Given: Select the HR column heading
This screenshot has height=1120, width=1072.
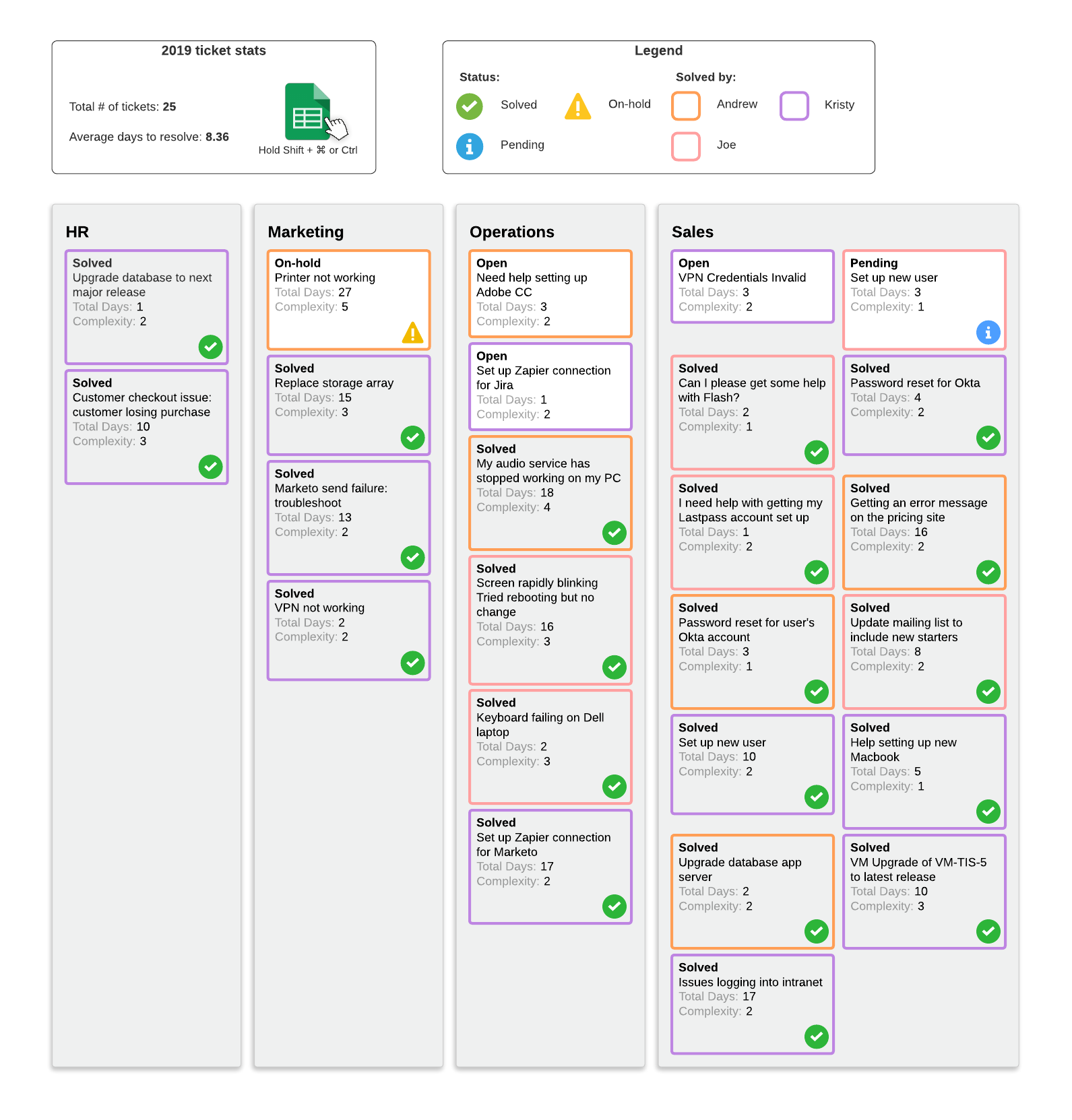Looking at the screenshot, I should [77, 232].
